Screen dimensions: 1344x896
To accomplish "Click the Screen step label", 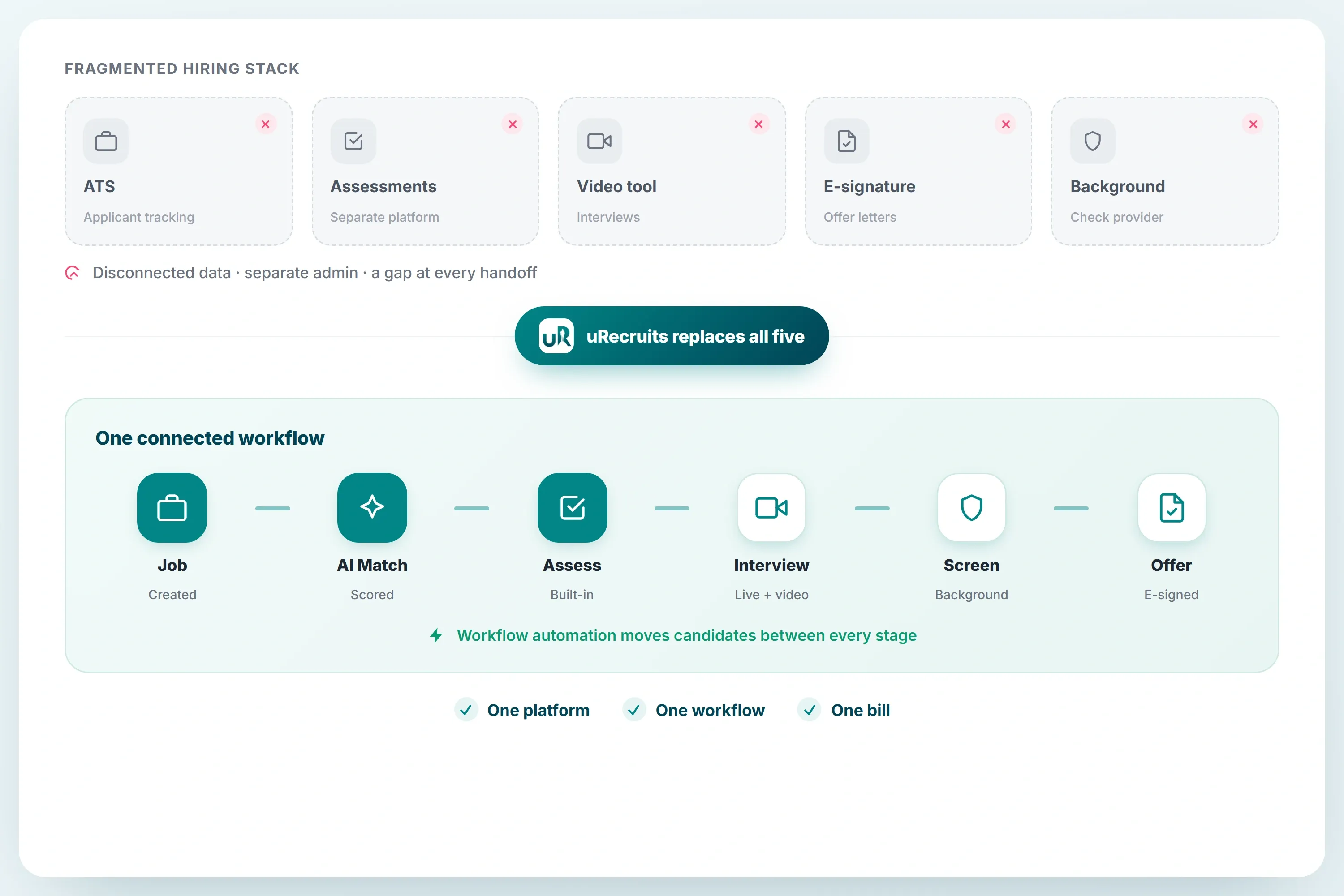I will point(972,565).
